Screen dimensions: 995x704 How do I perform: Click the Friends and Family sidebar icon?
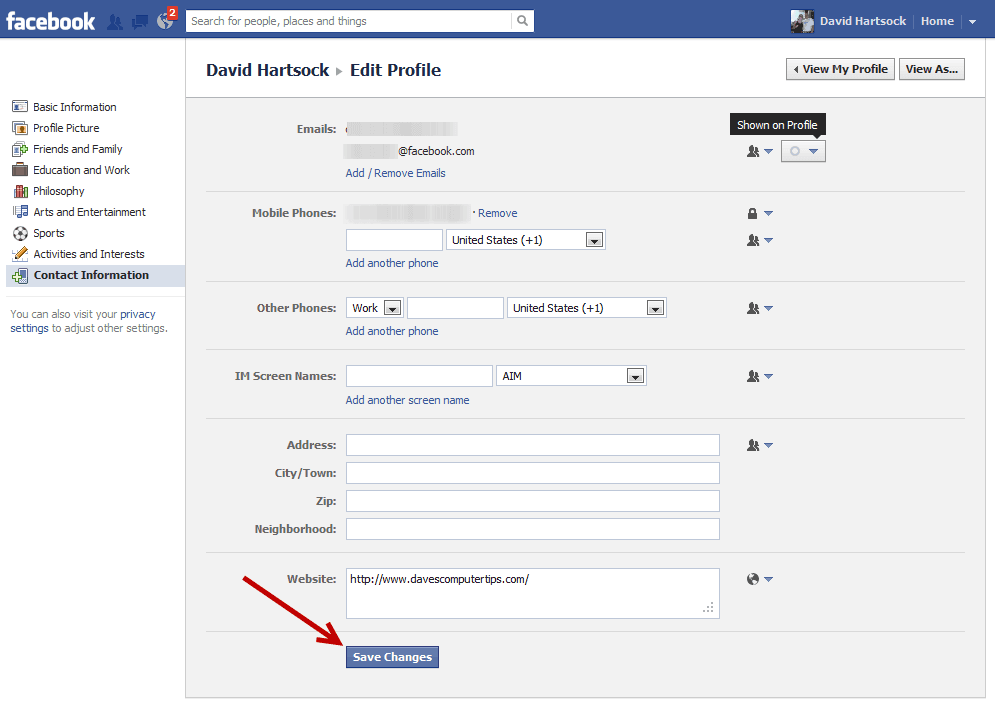pos(20,149)
